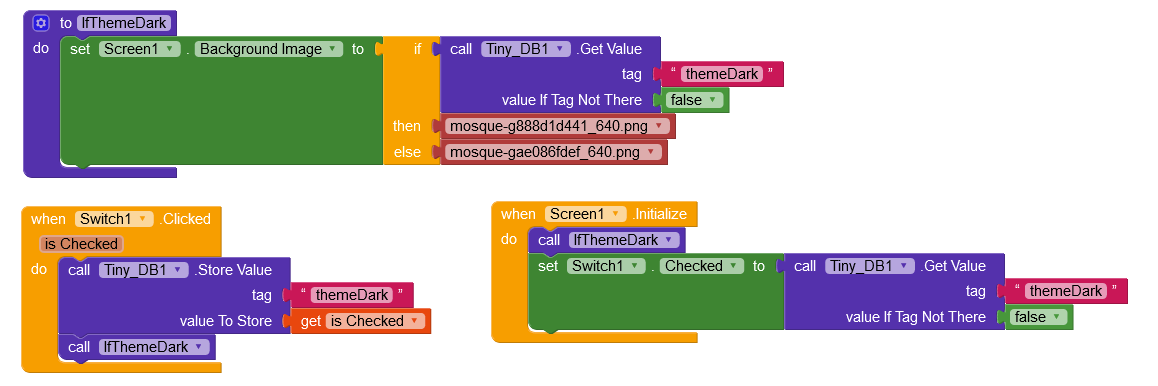Click the blue gear mutator icon on the IfThemeDark procedure
The image size is (1158, 386).
[41, 23]
